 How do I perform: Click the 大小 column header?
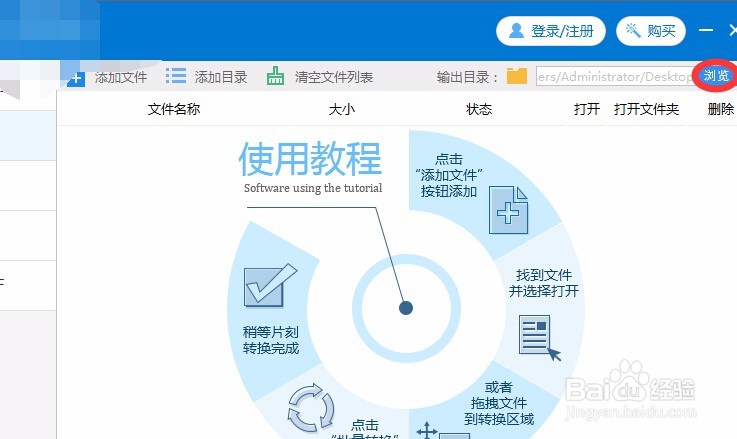pyautogui.click(x=342, y=109)
